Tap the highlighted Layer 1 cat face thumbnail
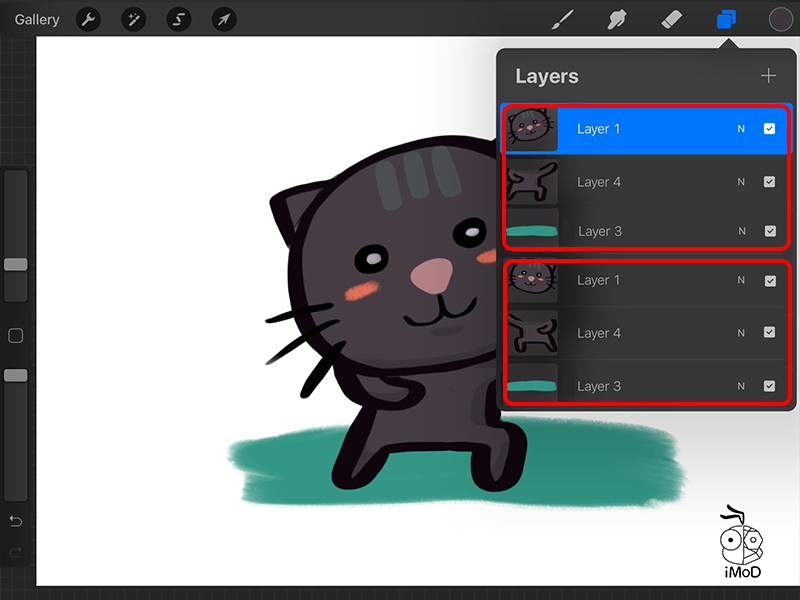Image resolution: width=800 pixels, height=600 pixels. coord(532,128)
